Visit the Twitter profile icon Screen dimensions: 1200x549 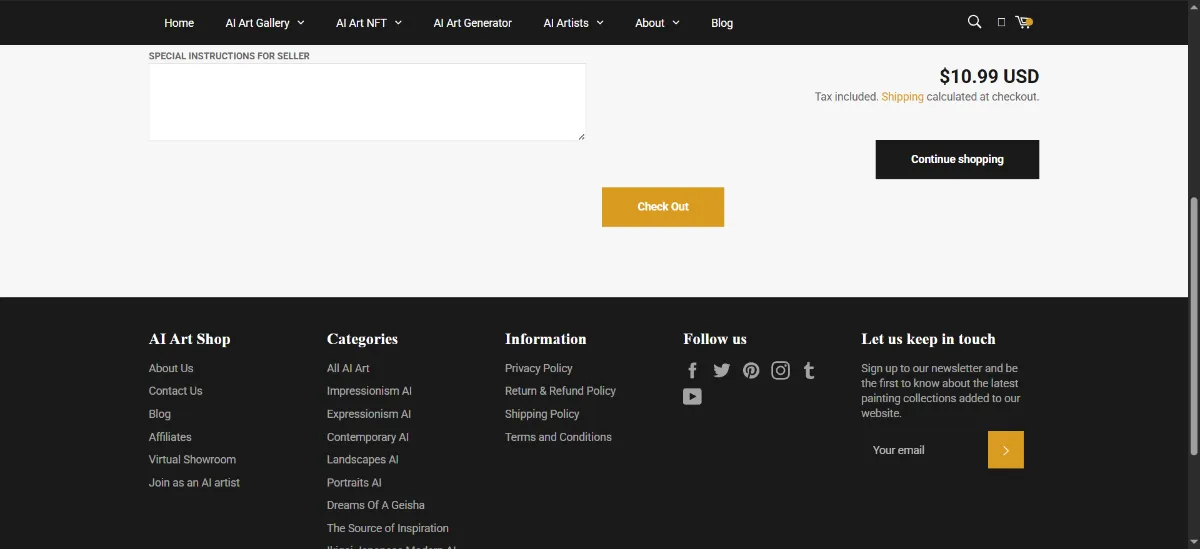[x=722, y=371]
